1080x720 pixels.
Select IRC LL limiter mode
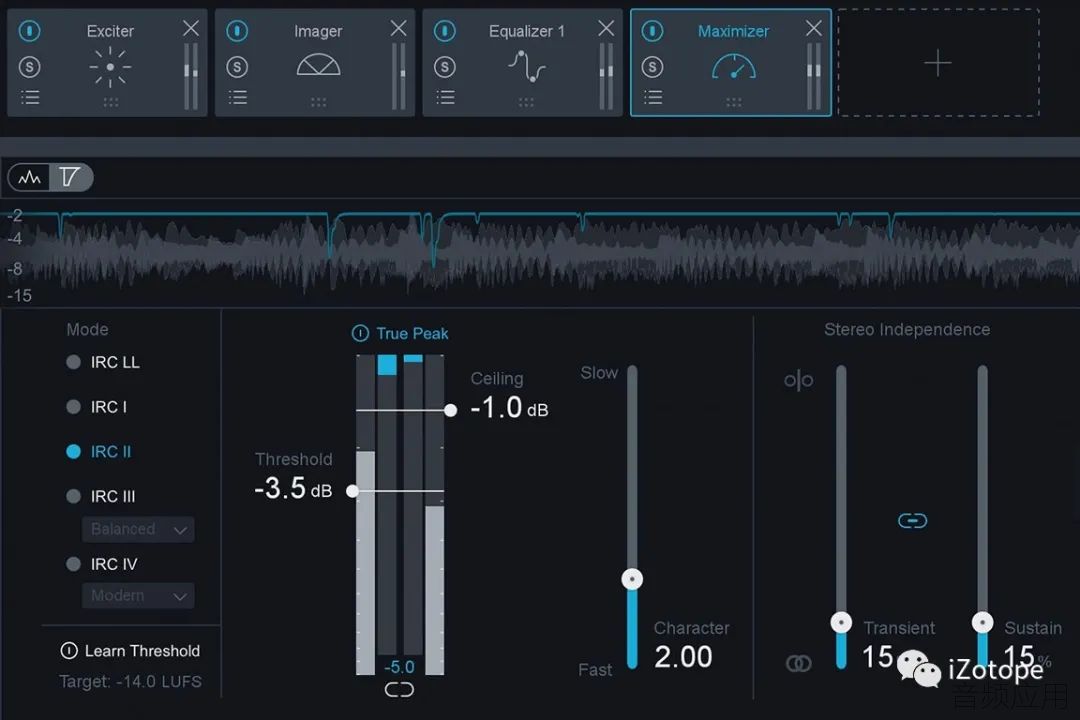click(74, 362)
